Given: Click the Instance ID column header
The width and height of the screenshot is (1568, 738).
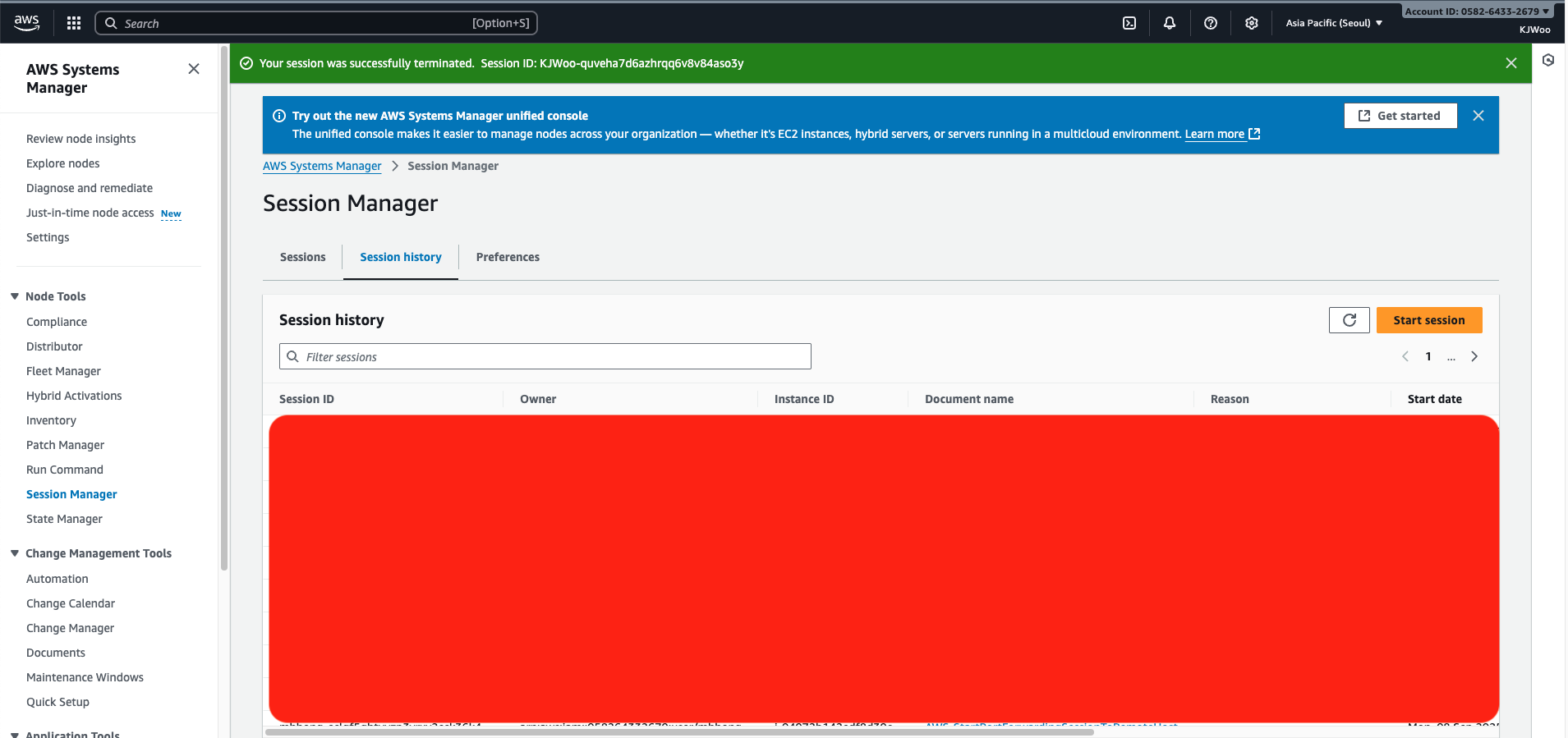Looking at the screenshot, I should (804, 399).
